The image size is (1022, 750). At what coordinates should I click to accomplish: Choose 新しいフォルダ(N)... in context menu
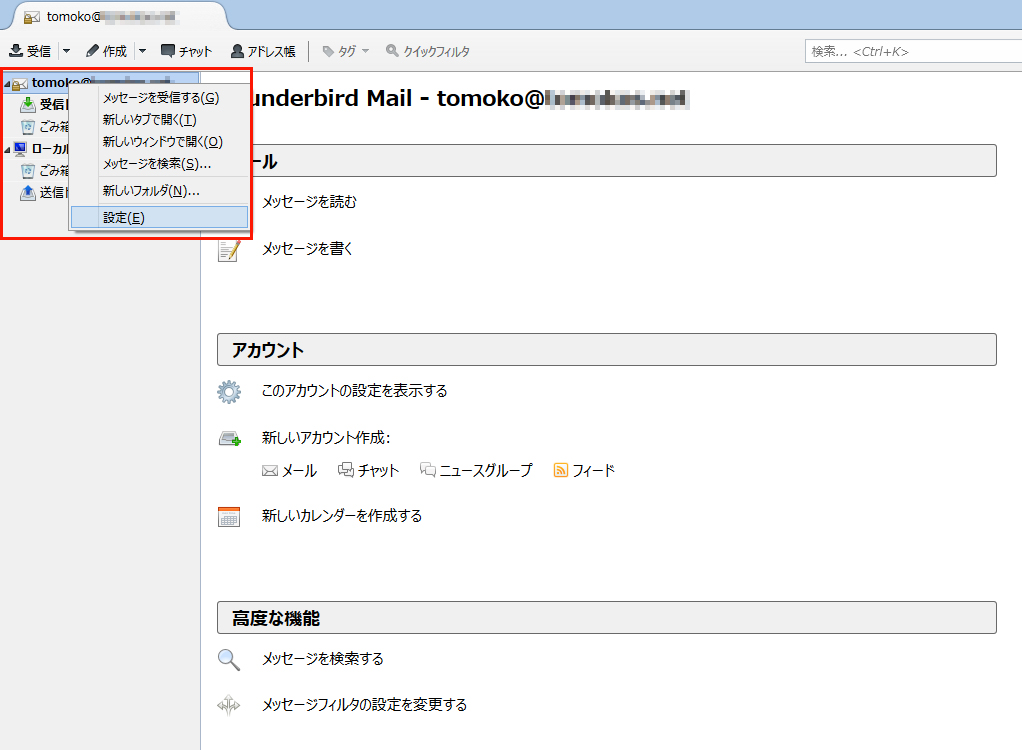point(160,191)
